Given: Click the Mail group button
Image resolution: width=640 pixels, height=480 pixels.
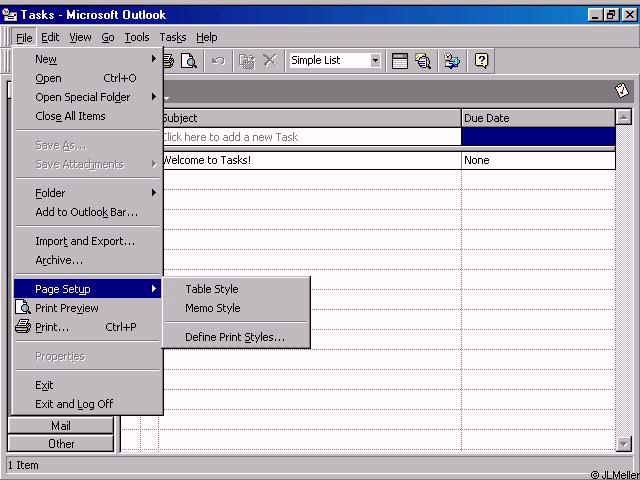Looking at the screenshot, I should [61, 426].
